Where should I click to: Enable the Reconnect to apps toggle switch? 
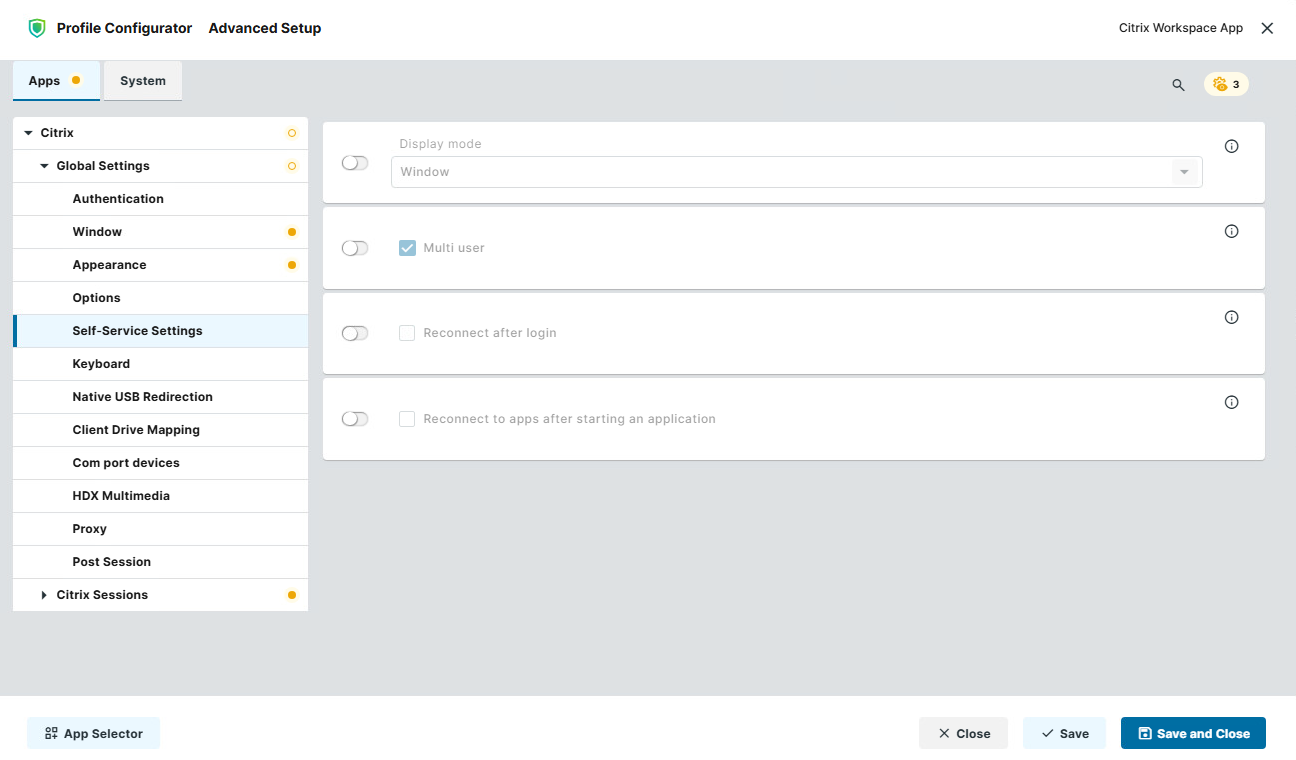tap(355, 419)
